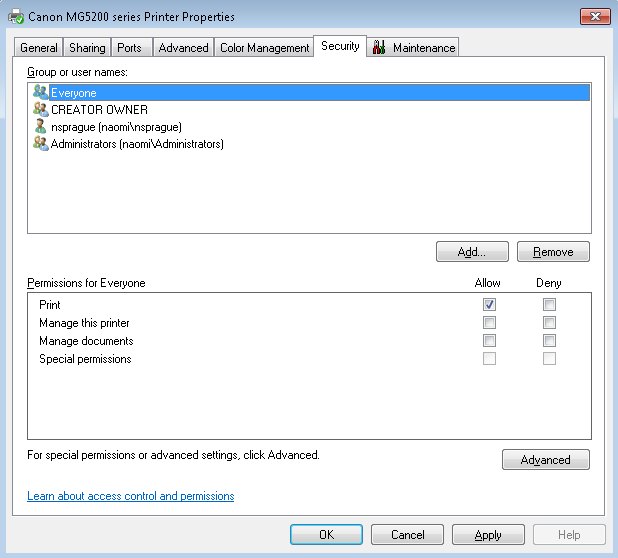
Task: Select Administrators in the user list
Action: 137,144
